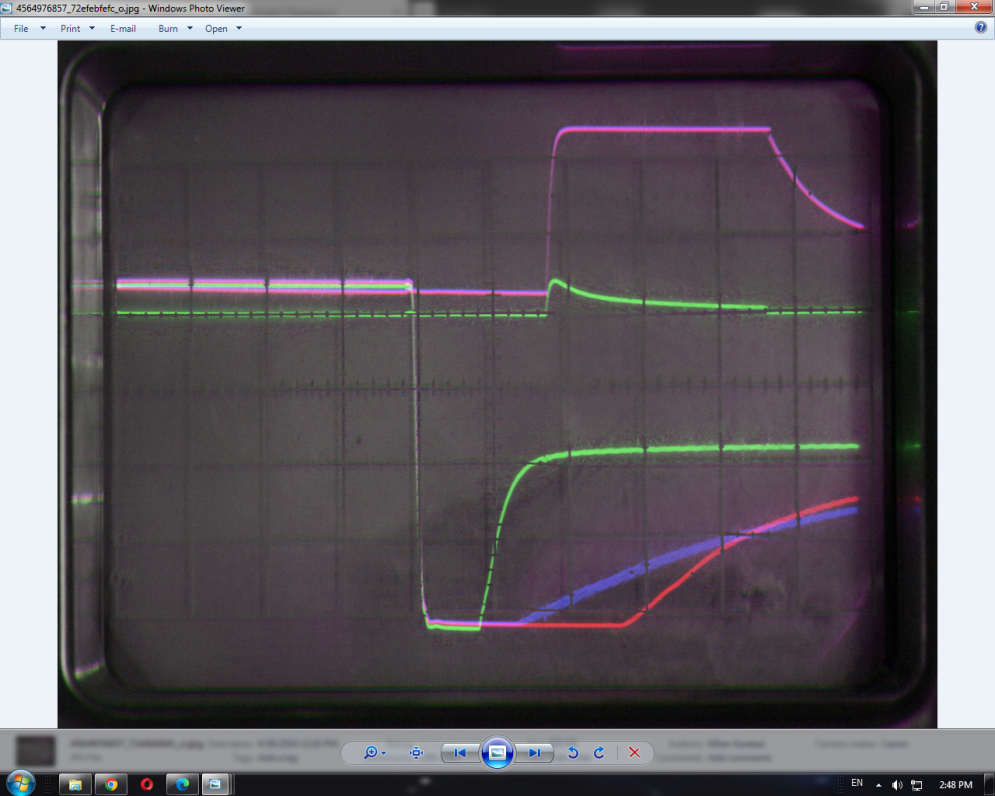Click the Windows Start button
The image size is (995, 796).
click(x=19, y=783)
